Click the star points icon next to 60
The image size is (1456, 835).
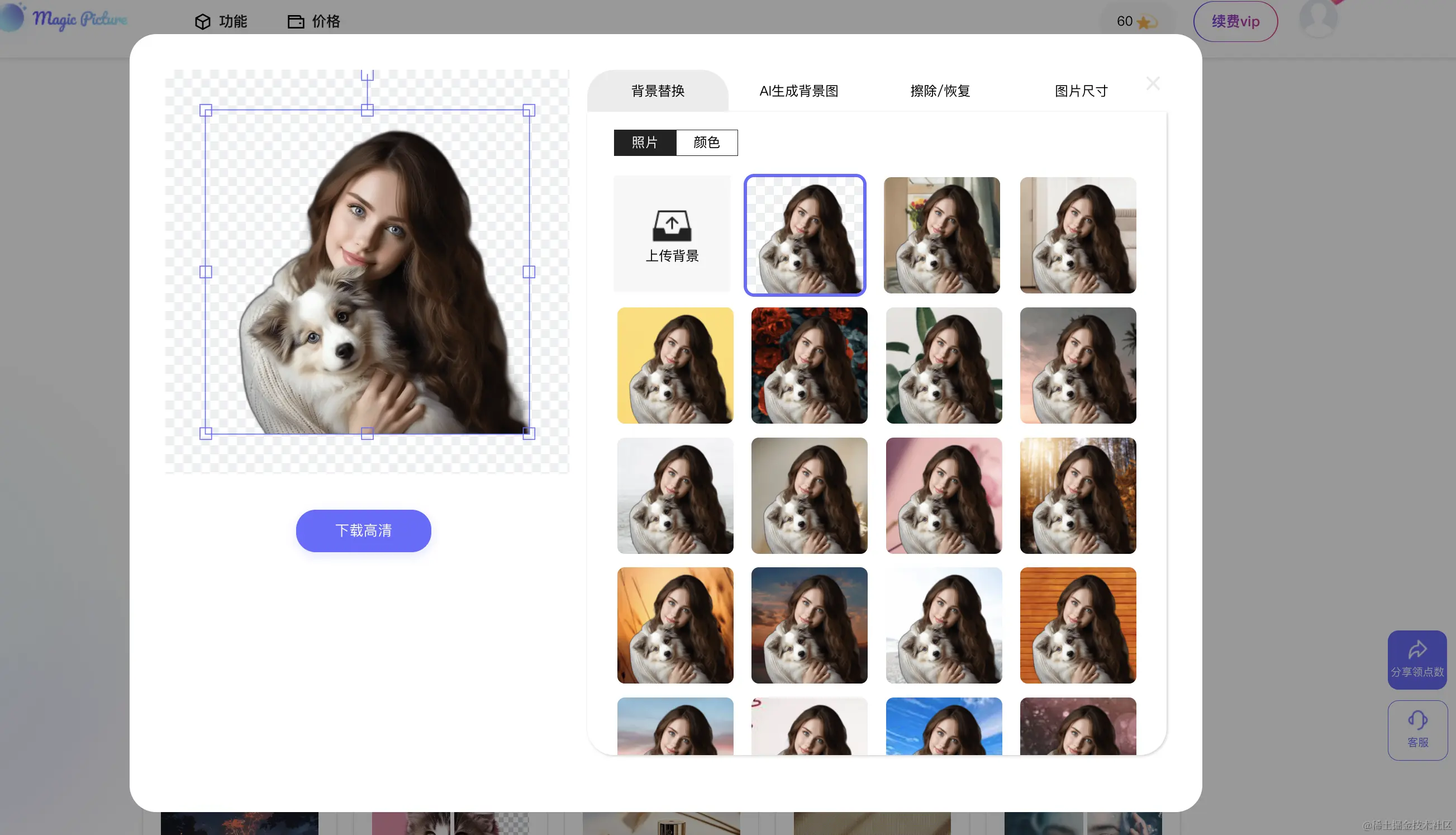coord(1146,22)
